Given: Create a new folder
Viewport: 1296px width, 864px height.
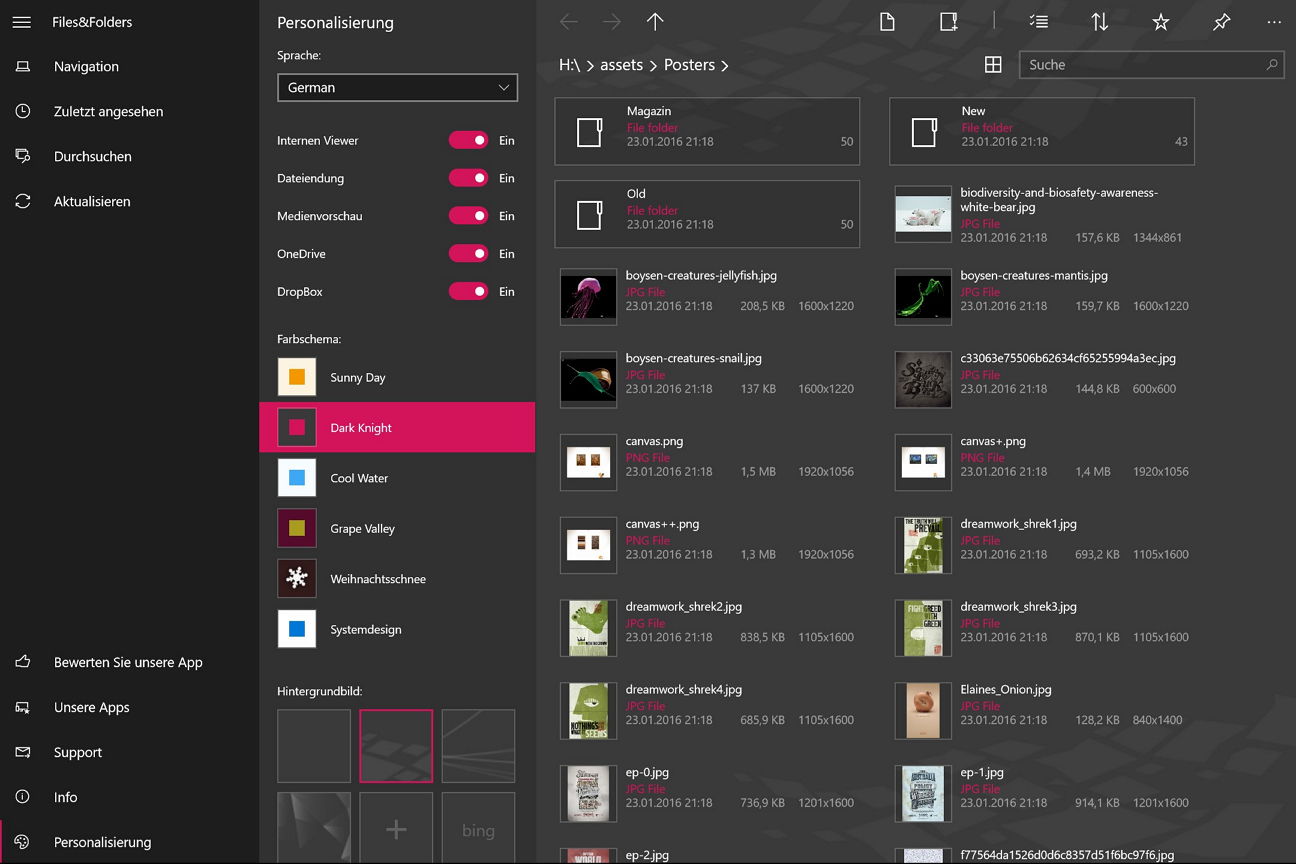Looking at the screenshot, I should tap(949, 22).
